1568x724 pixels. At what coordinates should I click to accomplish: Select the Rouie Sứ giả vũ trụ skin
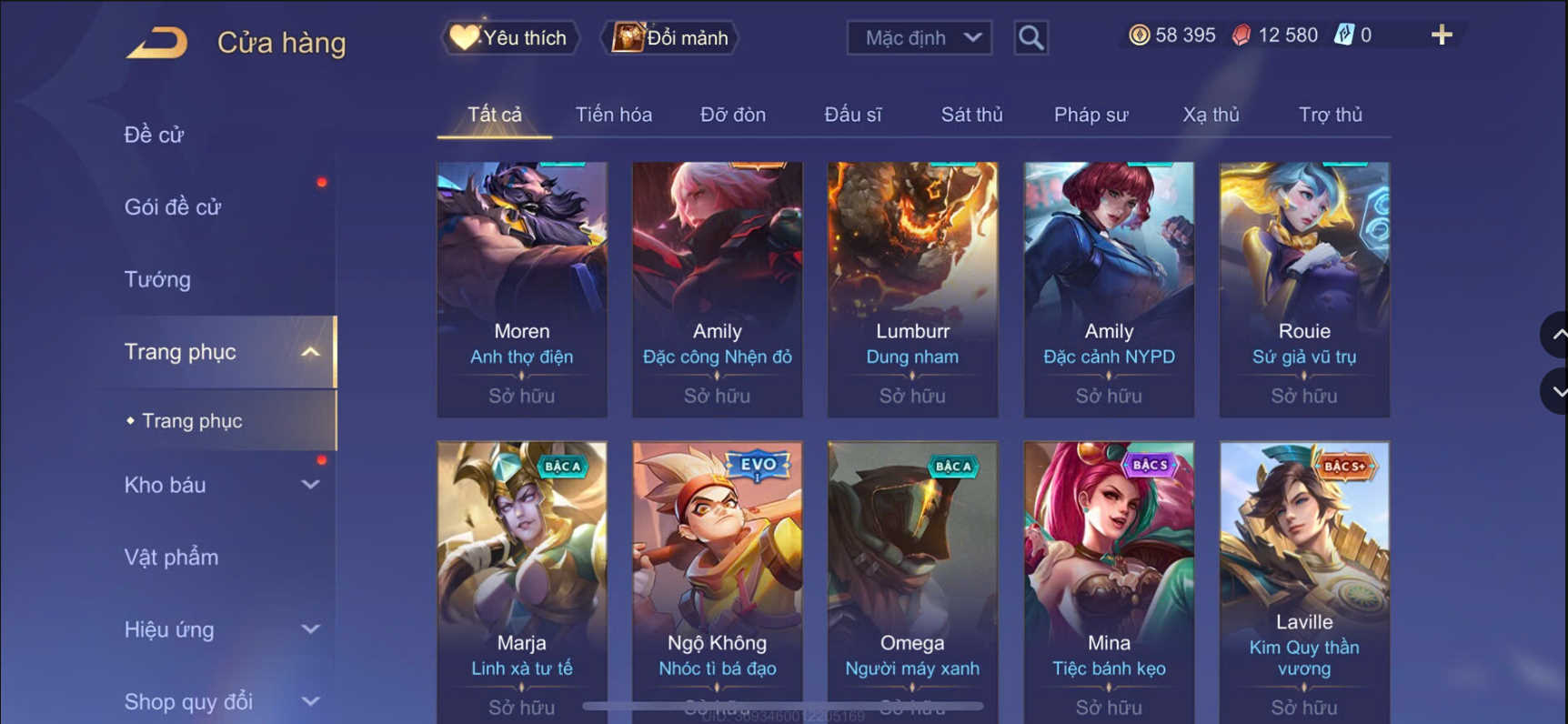pyautogui.click(x=1304, y=289)
